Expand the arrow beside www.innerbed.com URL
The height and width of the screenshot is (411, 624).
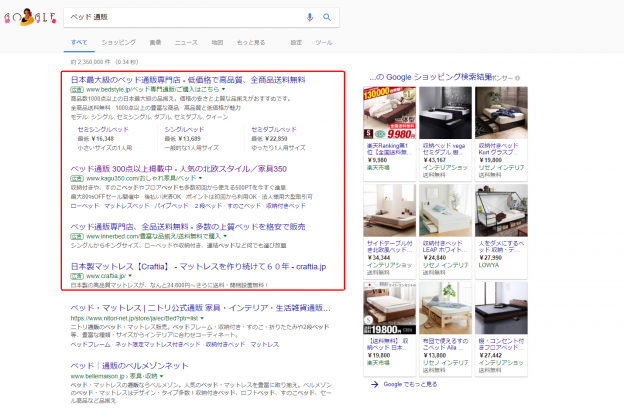point(225,236)
